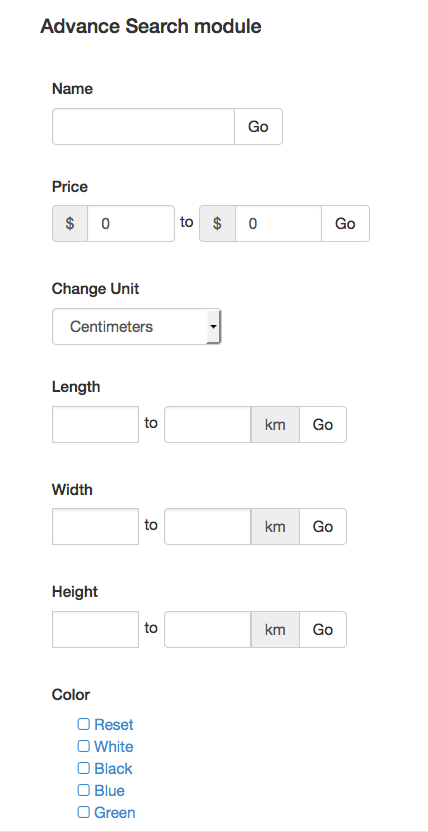Viewport: 428px width, 832px height.
Task: Check the Reset color checkbox
Action: (x=84, y=724)
